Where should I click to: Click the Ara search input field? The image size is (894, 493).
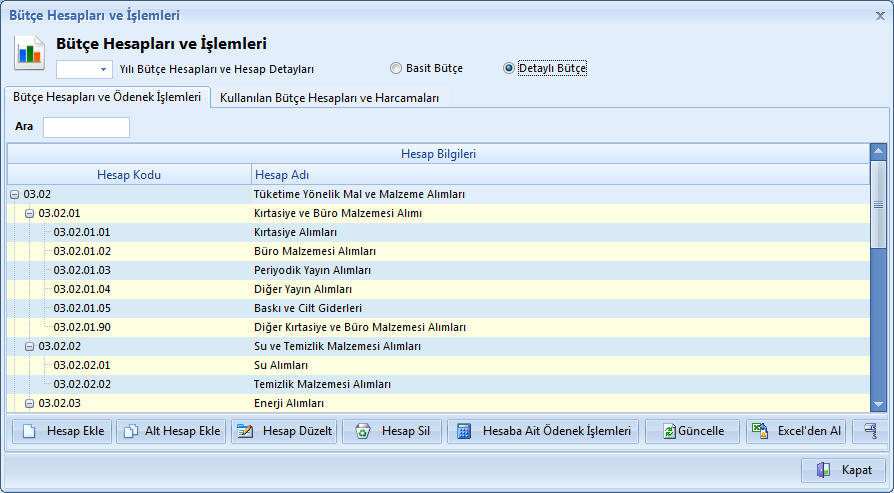click(x=86, y=127)
